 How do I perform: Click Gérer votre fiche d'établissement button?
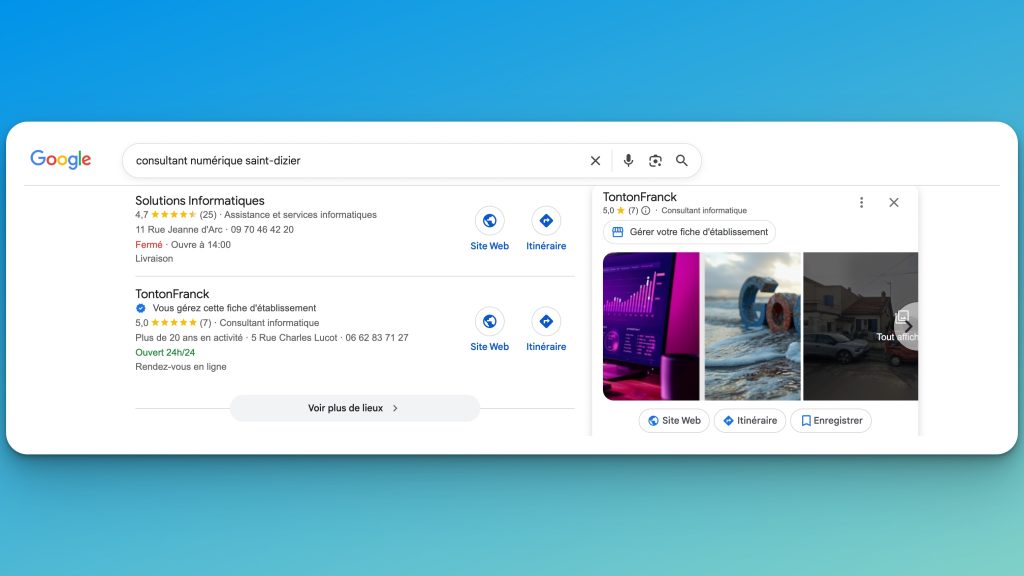click(689, 232)
